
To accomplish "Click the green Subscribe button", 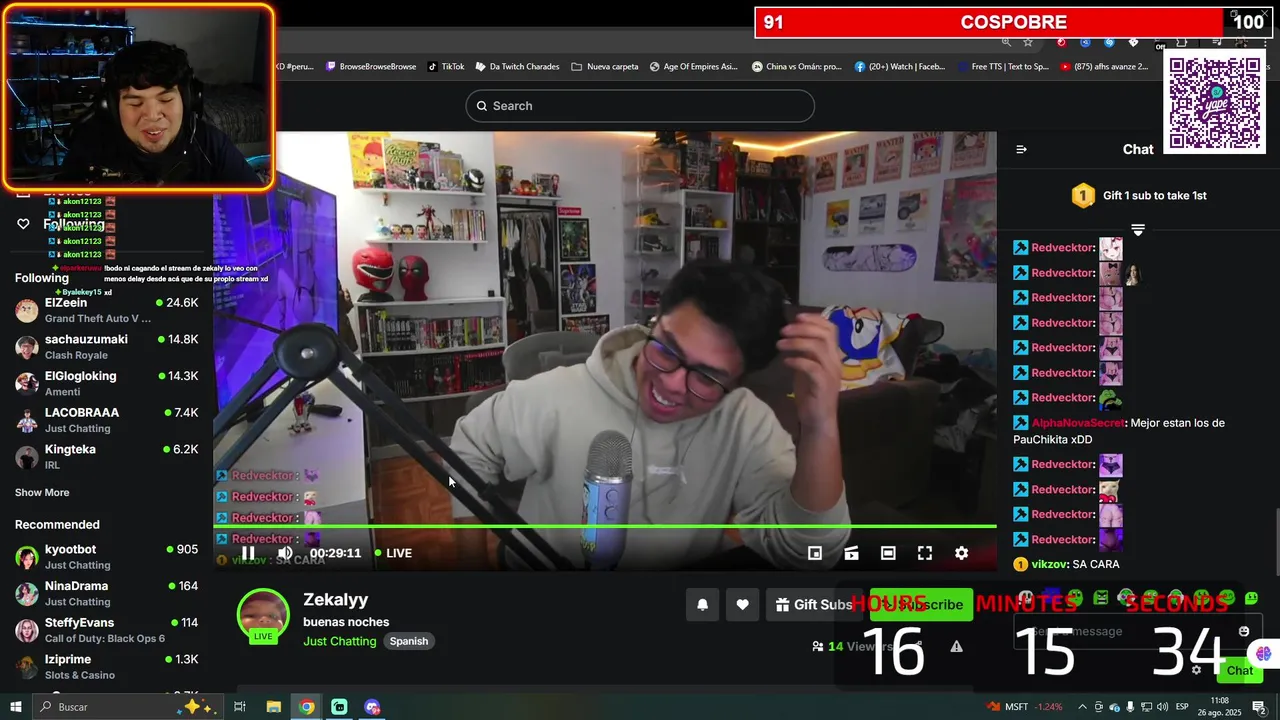I will pos(921,604).
